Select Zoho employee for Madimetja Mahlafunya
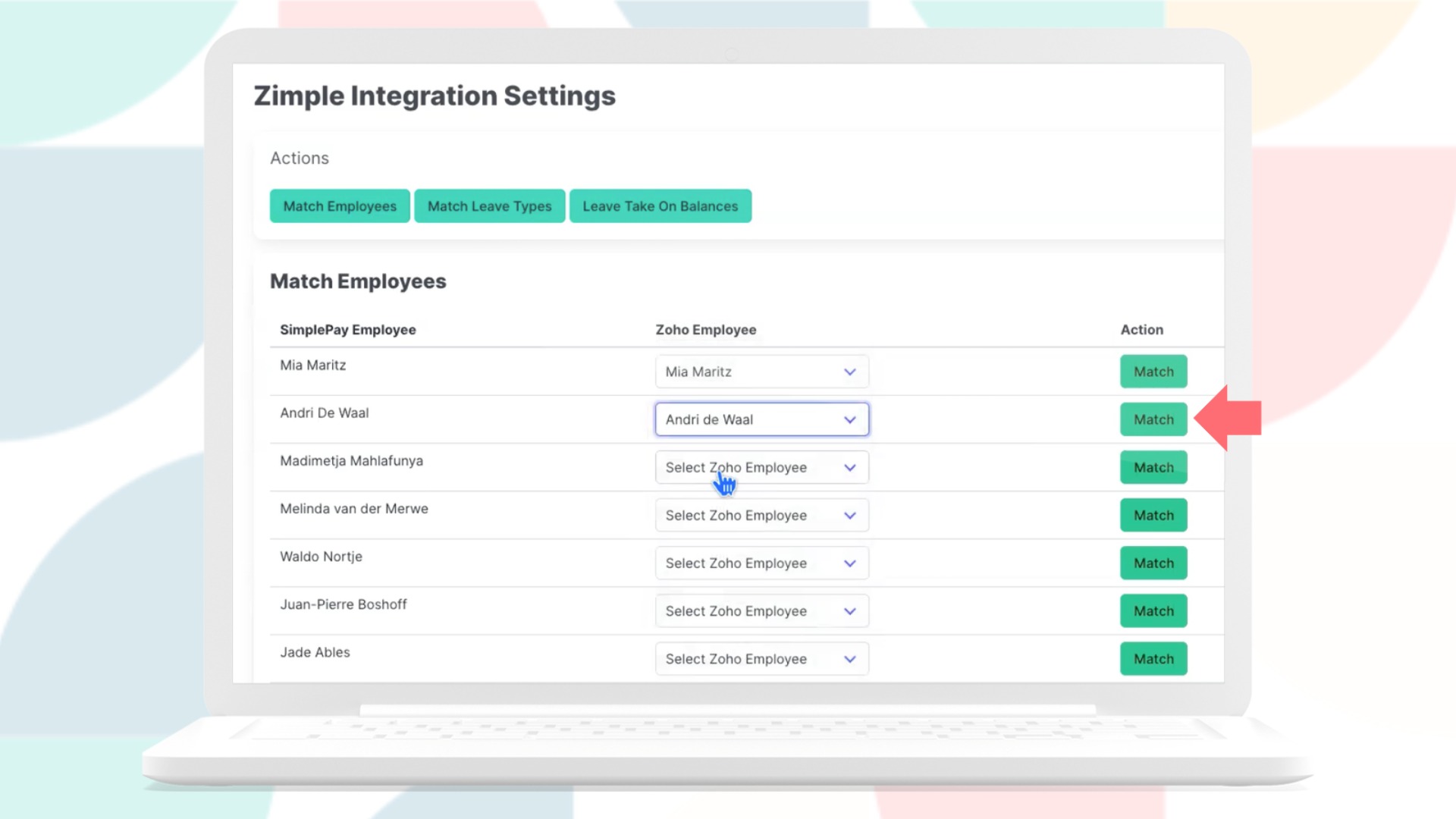 pyautogui.click(x=761, y=468)
